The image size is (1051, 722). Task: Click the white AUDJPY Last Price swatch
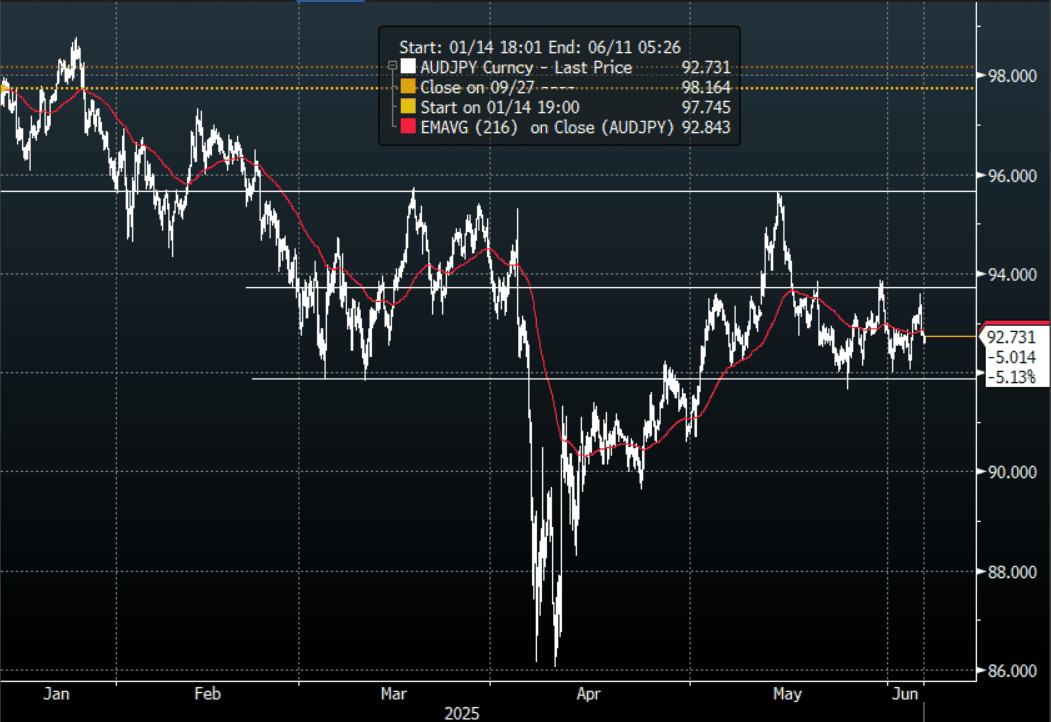408,68
